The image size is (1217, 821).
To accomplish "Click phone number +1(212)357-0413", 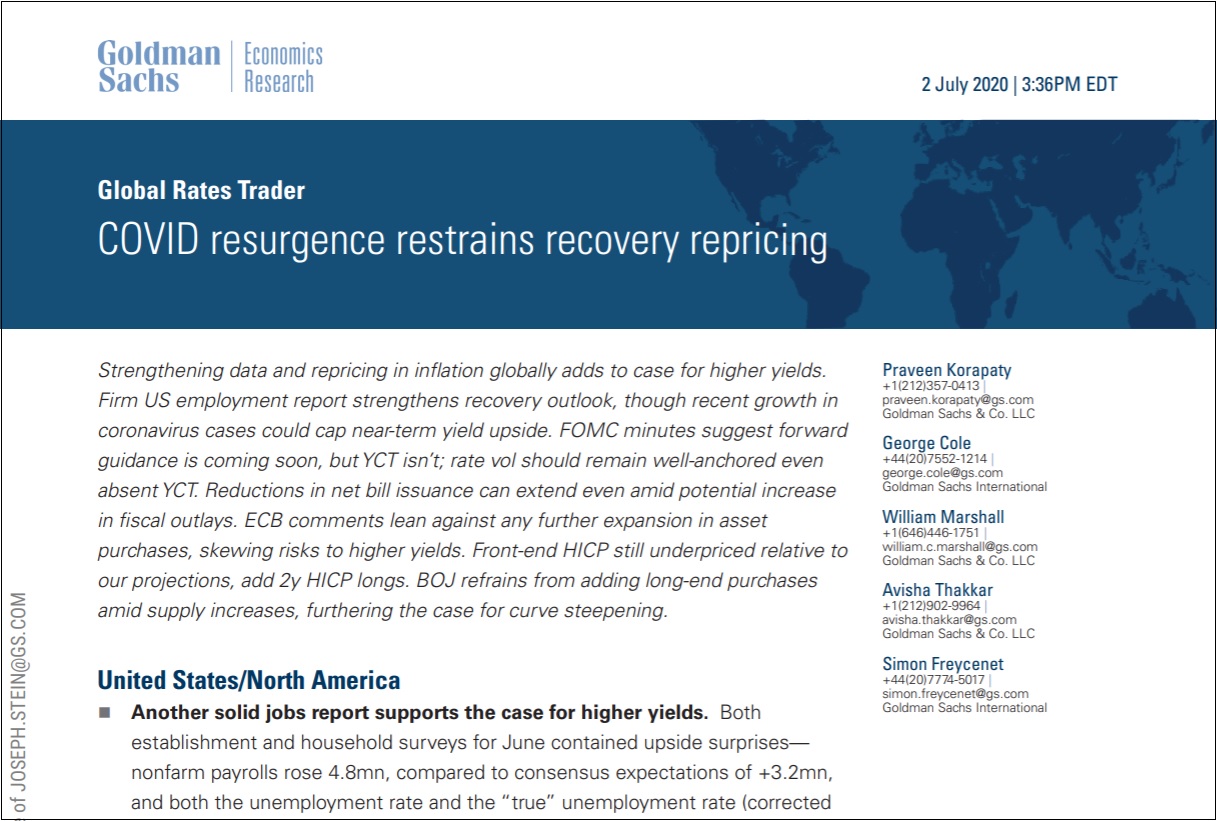I will 931,386.
